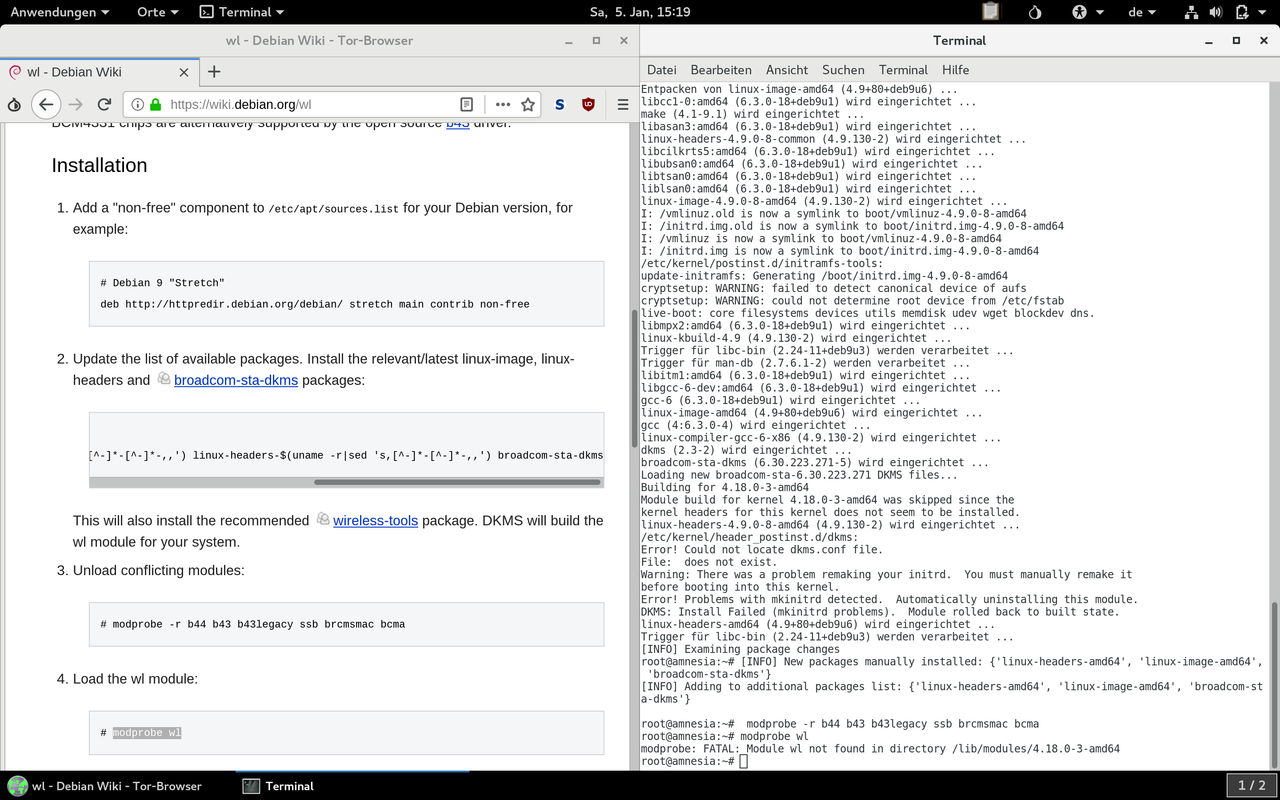Open the broadcom-sta-dkms package link
Image resolution: width=1280 pixels, height=800 pixels.
pyautogui.click(x=236, y=380)
